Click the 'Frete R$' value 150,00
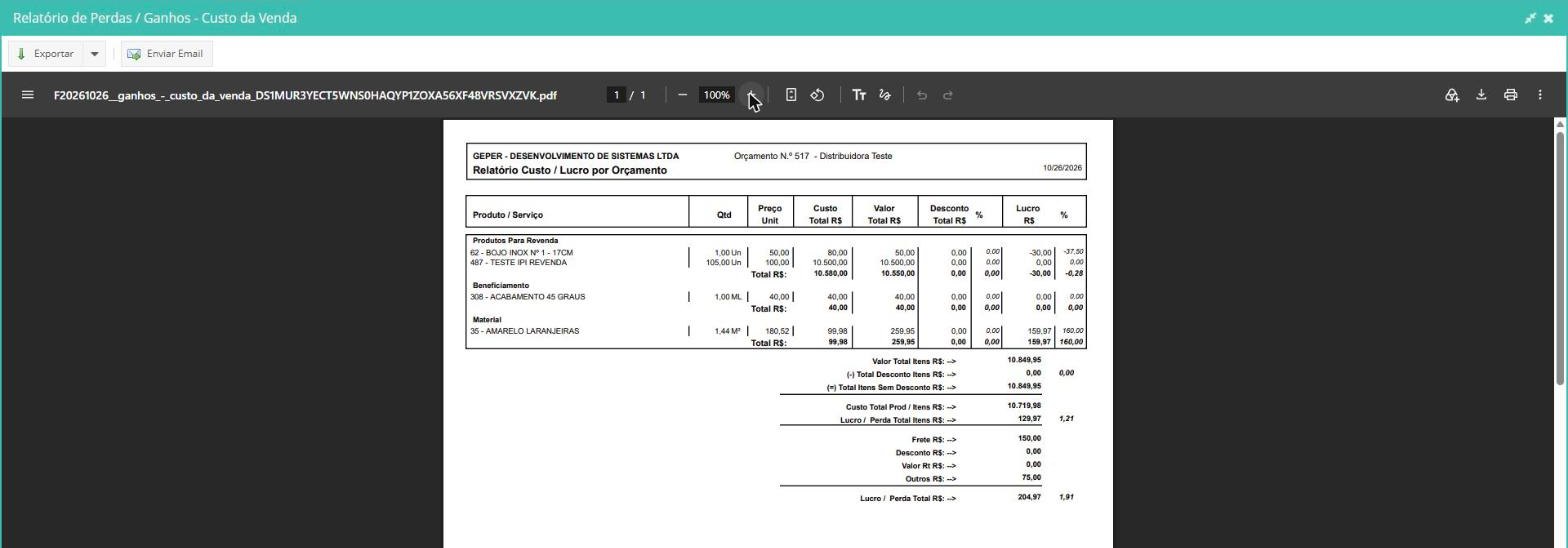Screen dimensions: 1568x548 tap(1029, 439)
